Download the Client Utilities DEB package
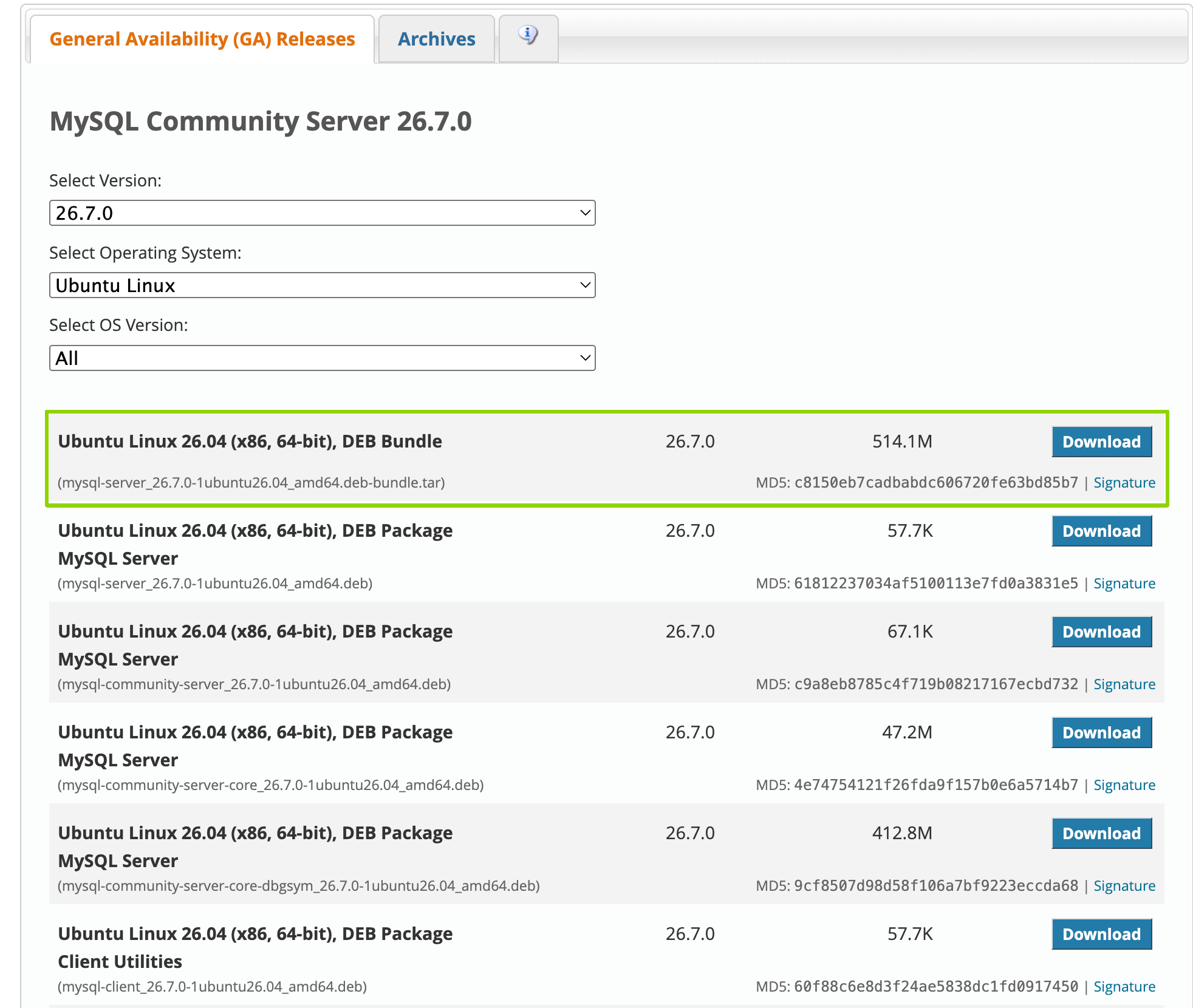The image size is (1193, 1008). (1102, 934)
